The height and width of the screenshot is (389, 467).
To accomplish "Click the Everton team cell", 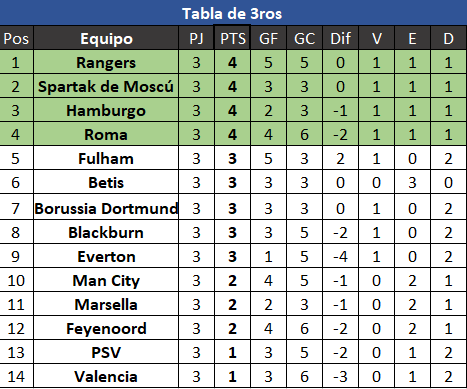I will point(106,256).
